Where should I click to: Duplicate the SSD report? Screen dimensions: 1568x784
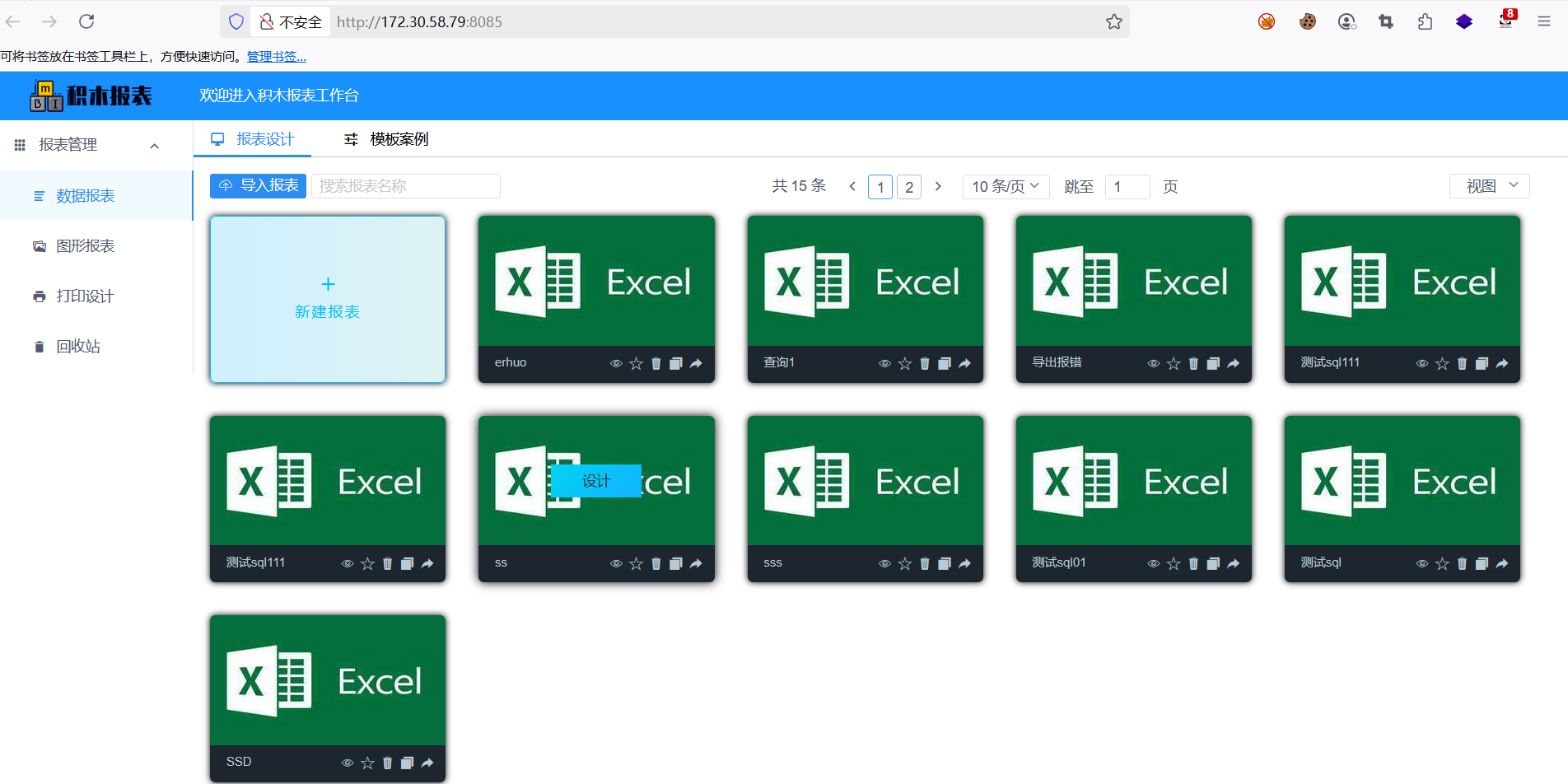tap(407, 763)
